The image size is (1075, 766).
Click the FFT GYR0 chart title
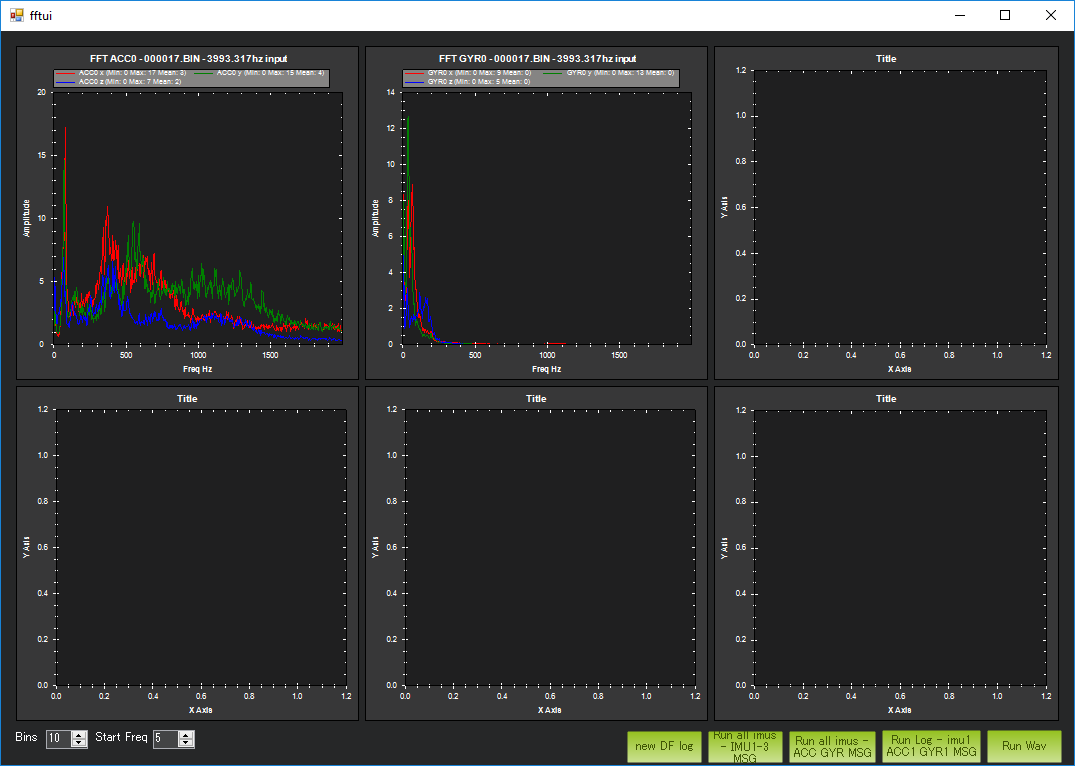(537, 59)
